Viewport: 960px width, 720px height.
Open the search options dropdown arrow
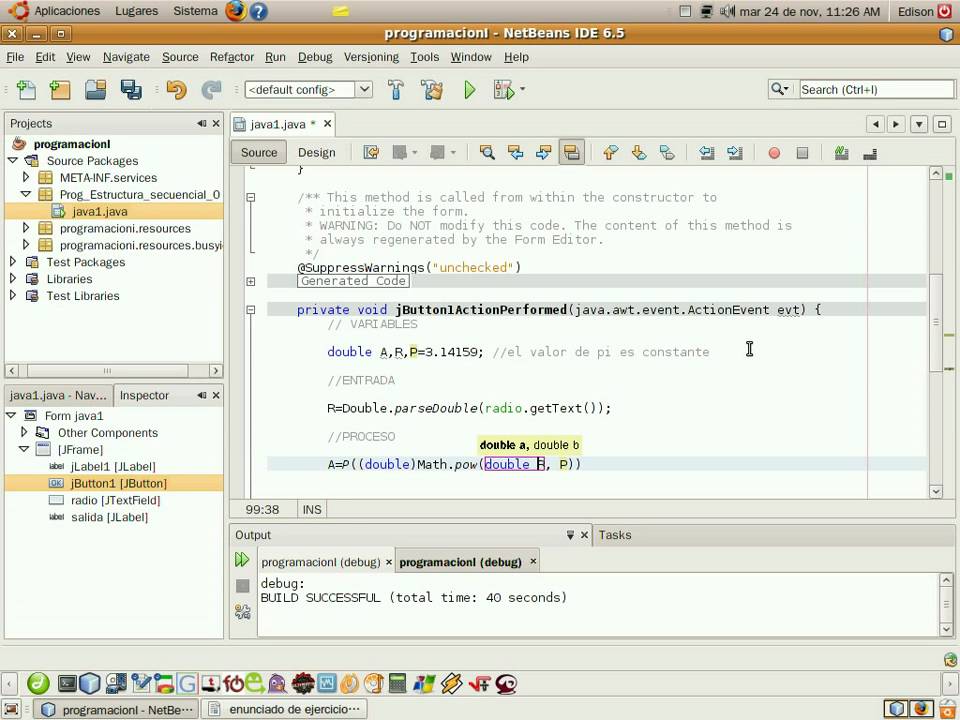787,89
